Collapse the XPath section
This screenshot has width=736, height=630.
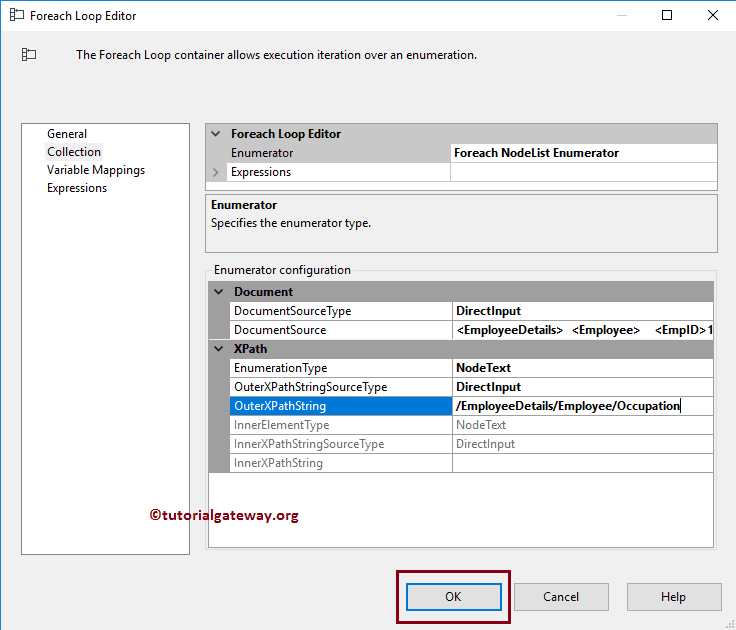point(219,349)
